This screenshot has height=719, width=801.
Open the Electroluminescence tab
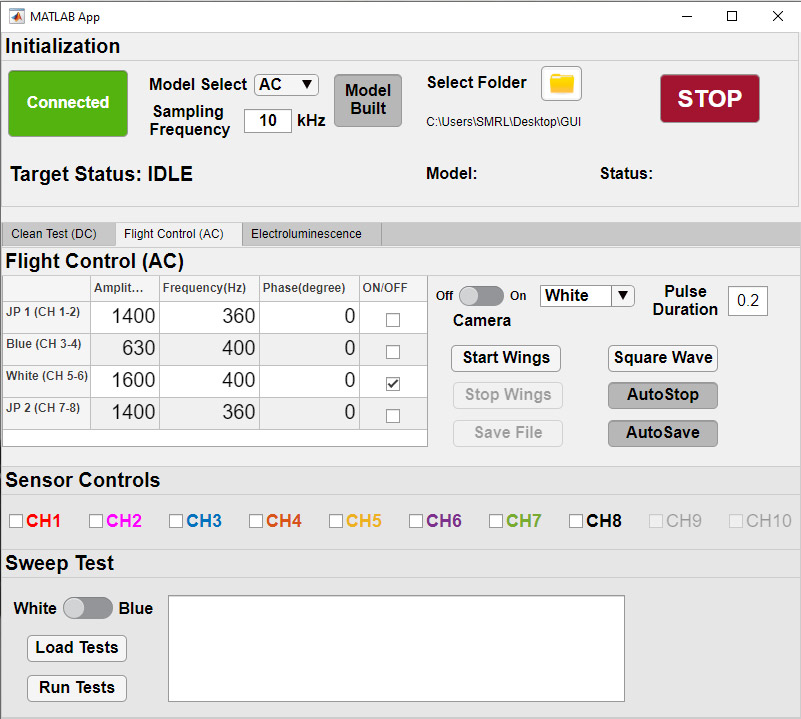(x=311, y=233)
